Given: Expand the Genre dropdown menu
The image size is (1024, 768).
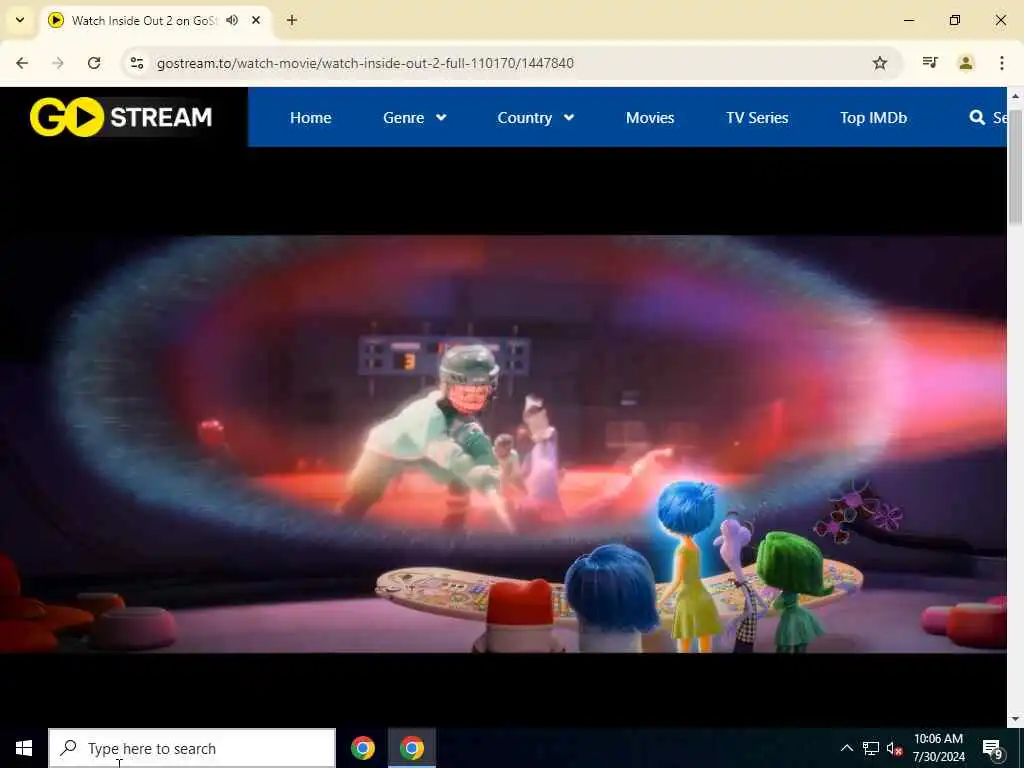Looking at the screenshot, I should 415,118.
